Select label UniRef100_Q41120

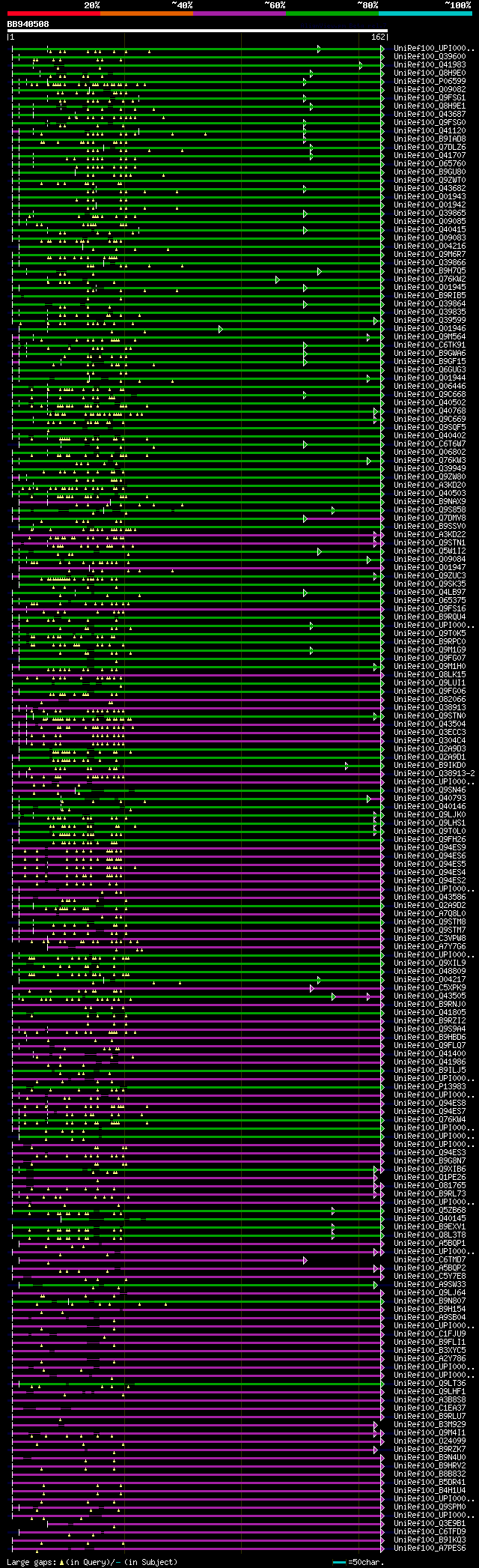coord(430,130)
